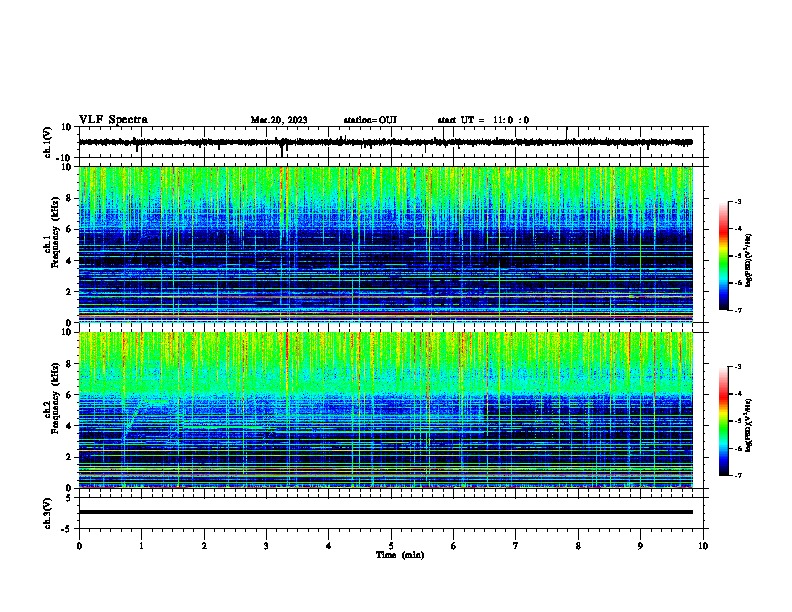This screenshot has width=792, height=612.
Task: Click the ch.1 voltage waveform trace
Action: pos(386,142)
